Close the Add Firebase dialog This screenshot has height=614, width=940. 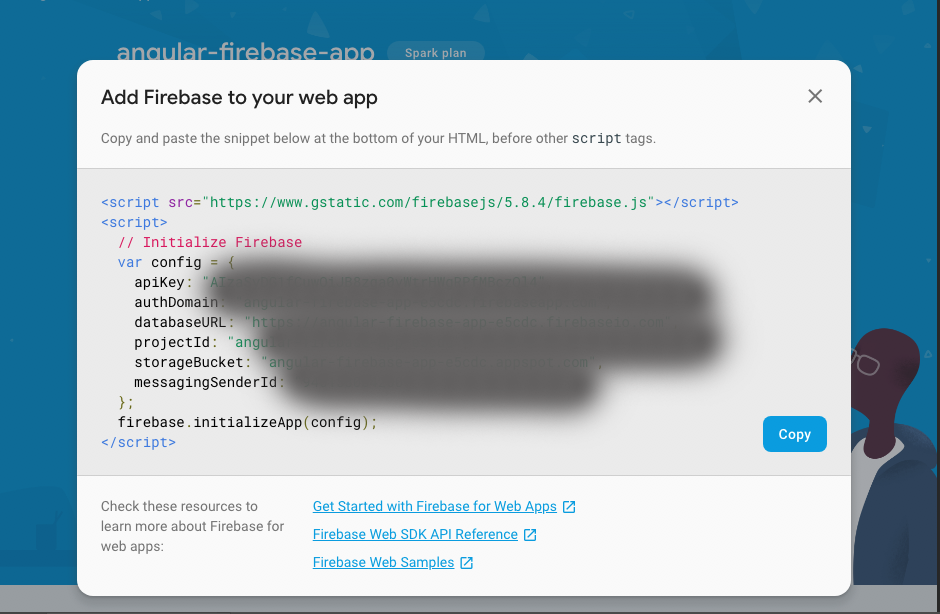tap(815, 96)
